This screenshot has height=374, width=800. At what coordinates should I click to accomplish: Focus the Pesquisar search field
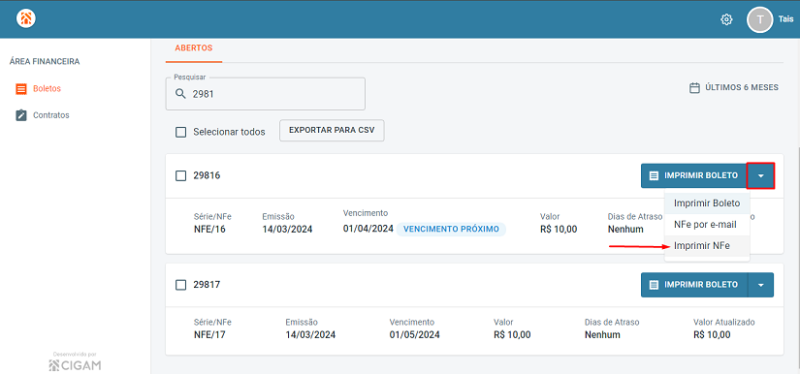point(265,94)
